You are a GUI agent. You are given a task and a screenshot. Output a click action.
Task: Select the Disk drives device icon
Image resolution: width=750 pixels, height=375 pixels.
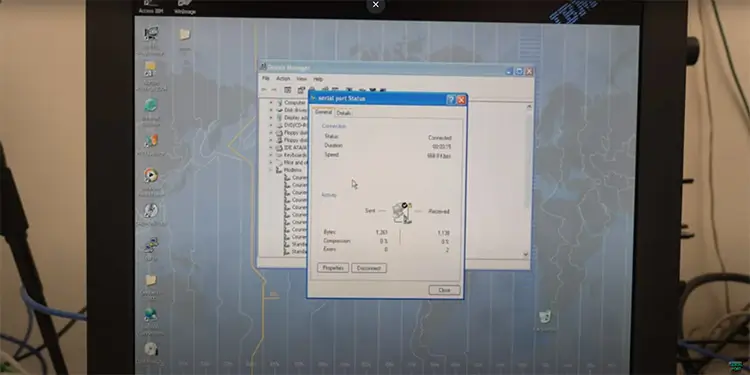[x=280, y=110]
